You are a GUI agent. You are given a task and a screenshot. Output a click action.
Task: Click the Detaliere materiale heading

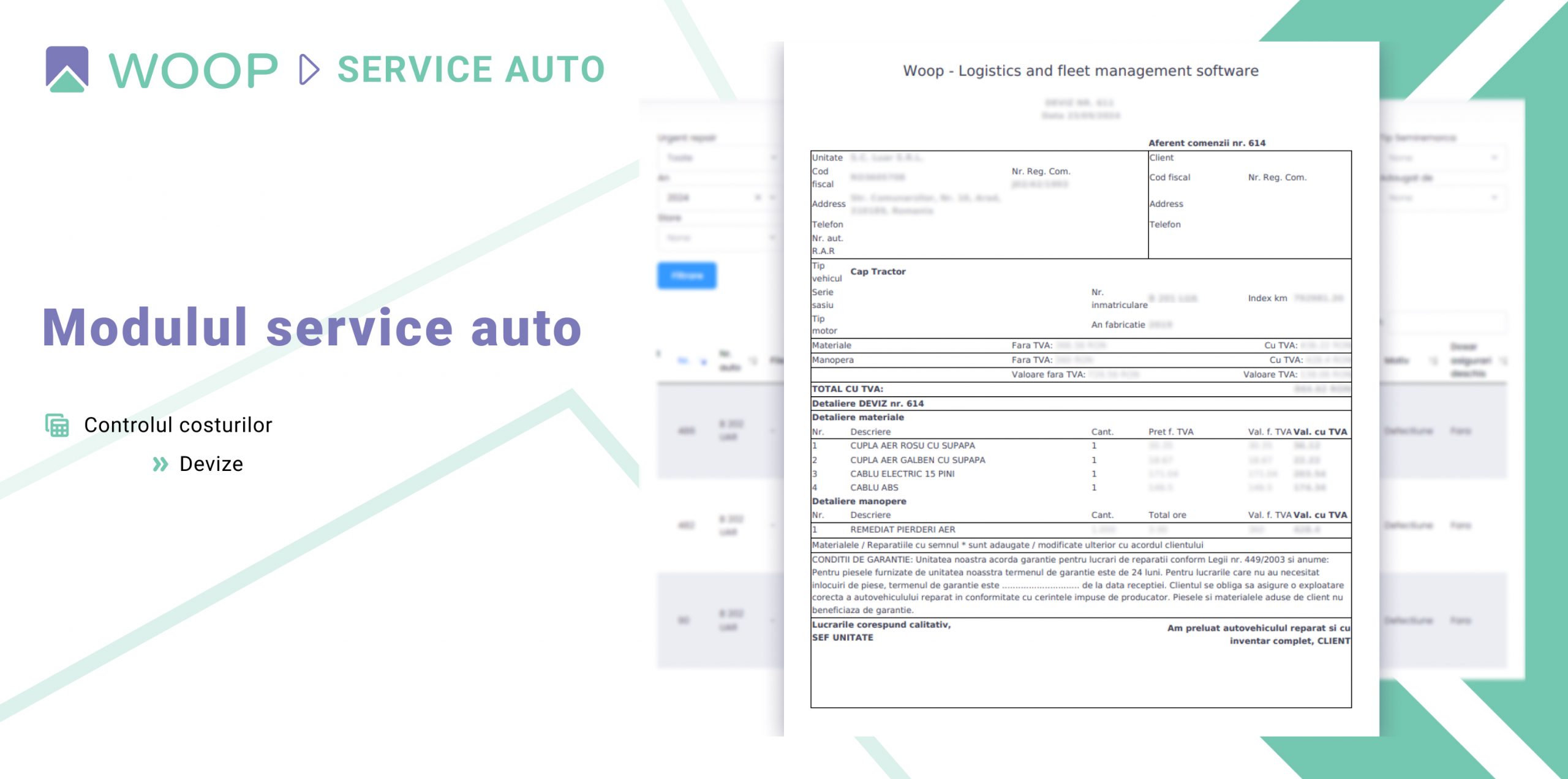tap(858, 417)
